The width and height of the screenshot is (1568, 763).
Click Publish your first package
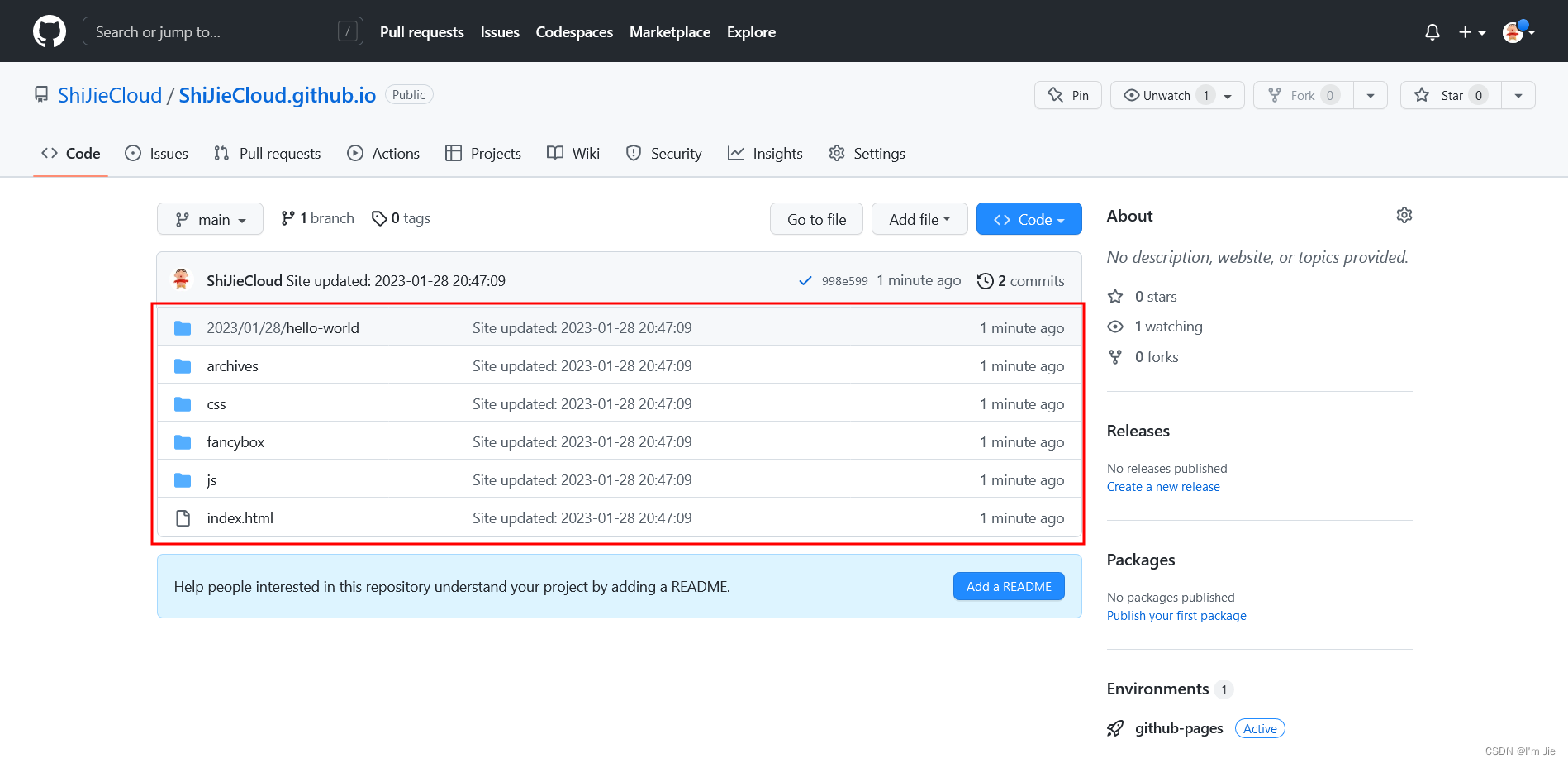pyautogui.click(x=1176, y=616)
